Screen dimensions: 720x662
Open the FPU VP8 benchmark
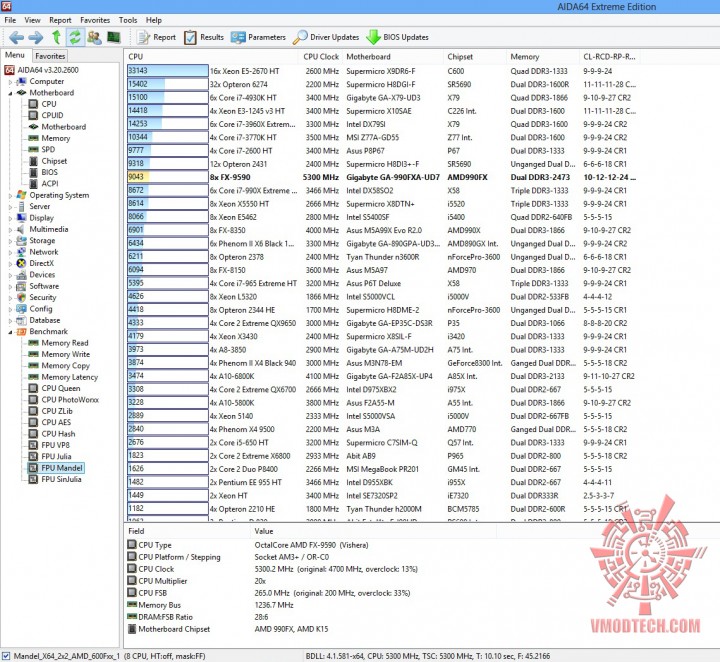[x=56, y=445]
